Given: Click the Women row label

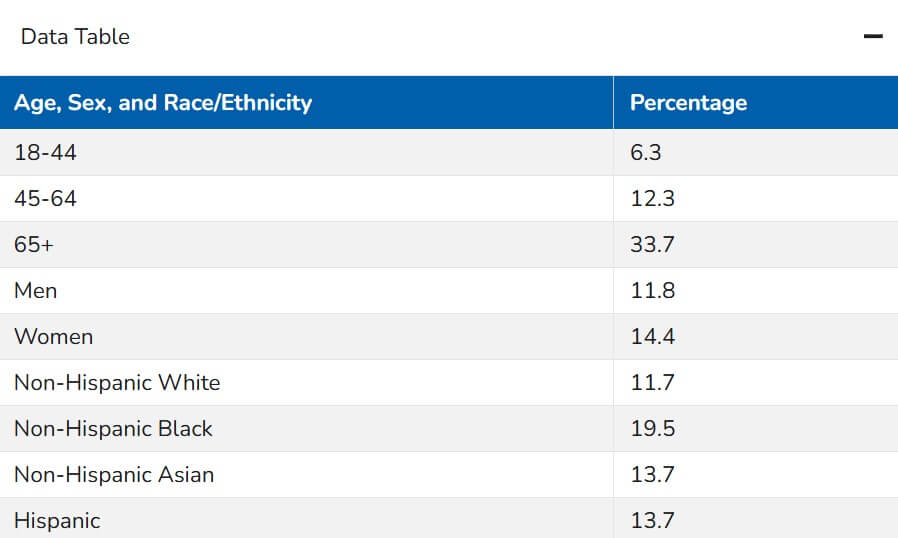Looking at the screenshot, I should 54,337.
